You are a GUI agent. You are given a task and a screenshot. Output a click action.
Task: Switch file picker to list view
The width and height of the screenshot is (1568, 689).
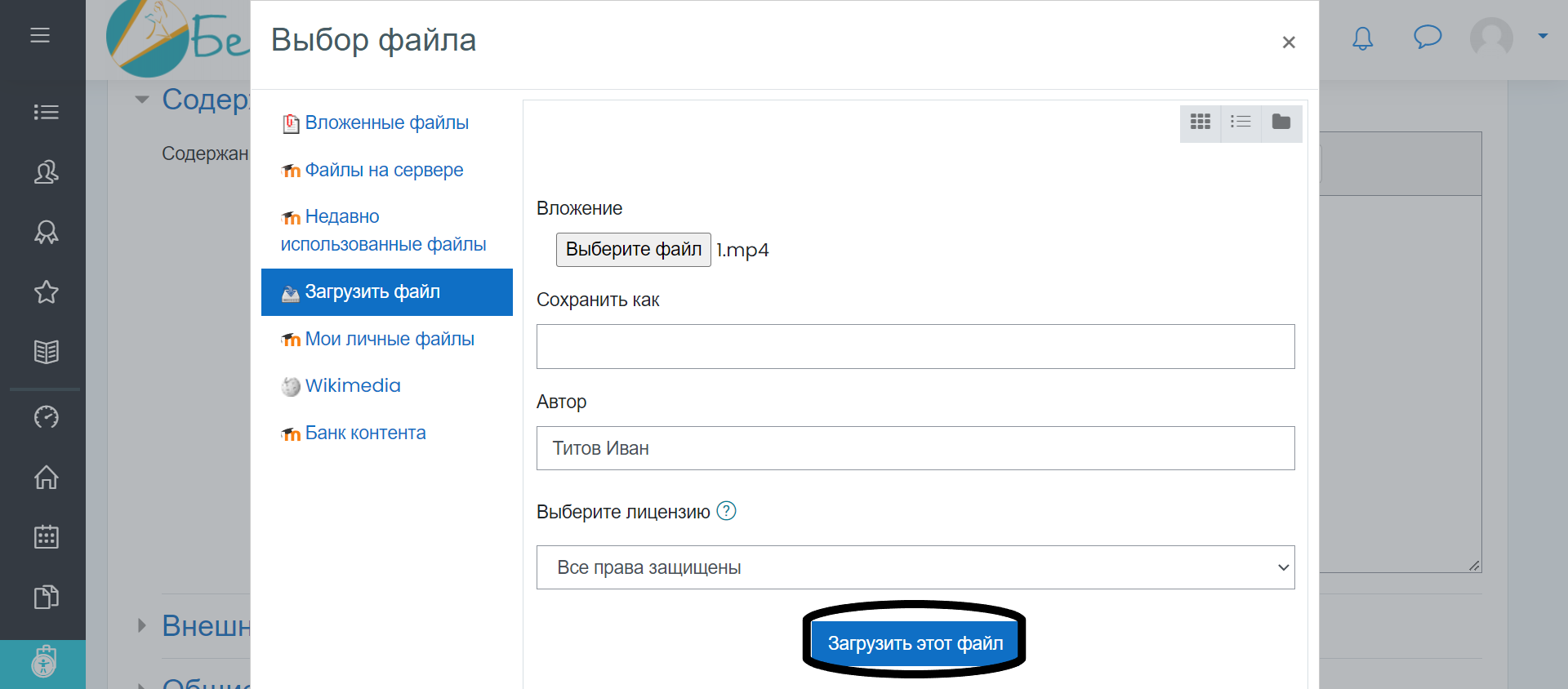1241,122
